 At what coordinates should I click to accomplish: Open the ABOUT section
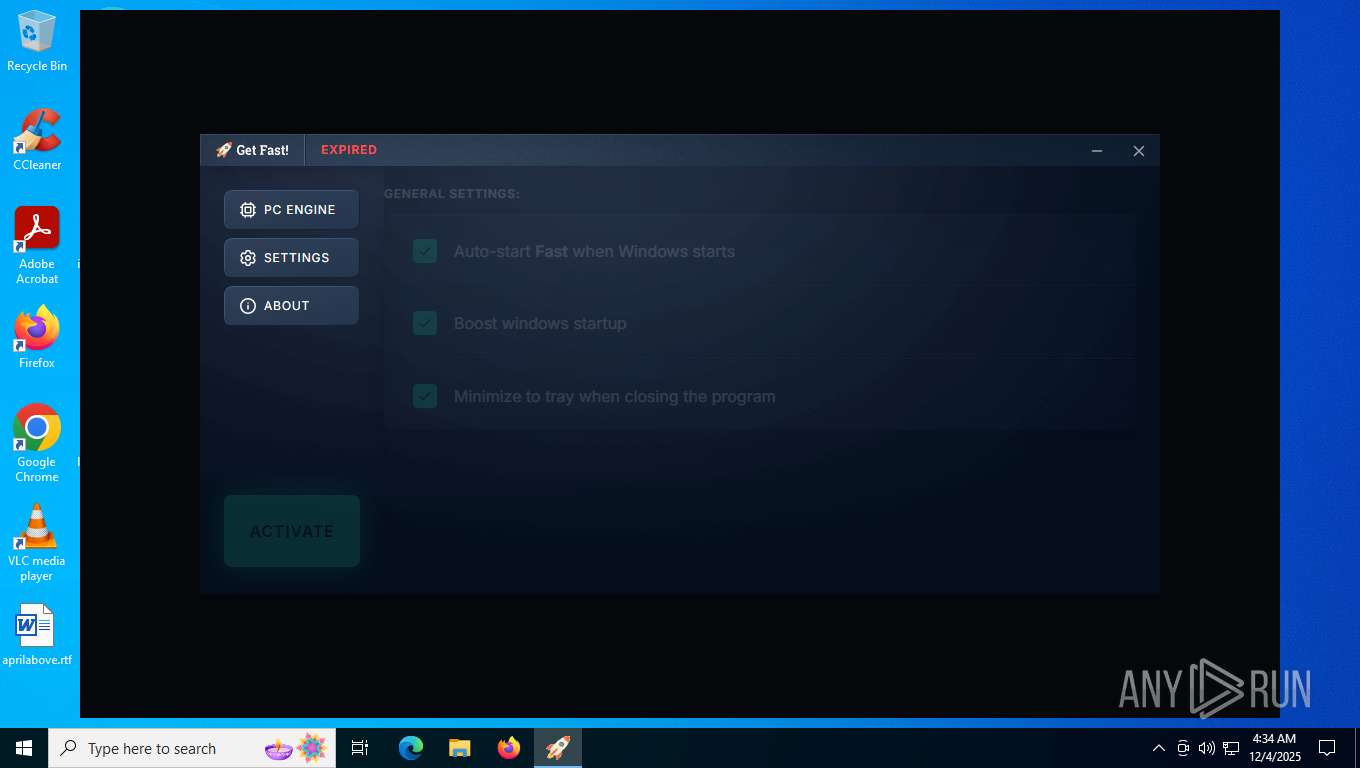click(291, 306)
